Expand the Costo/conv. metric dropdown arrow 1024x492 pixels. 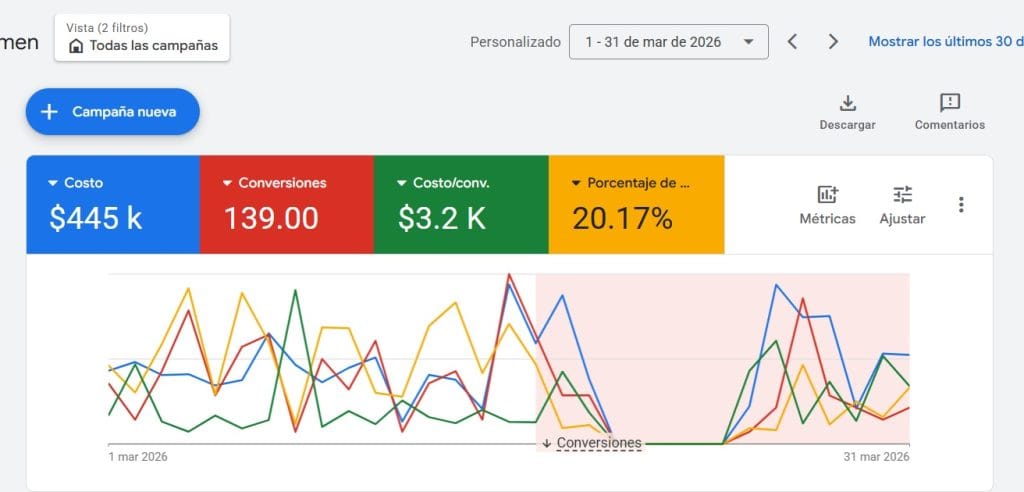(x=402, y=184)
